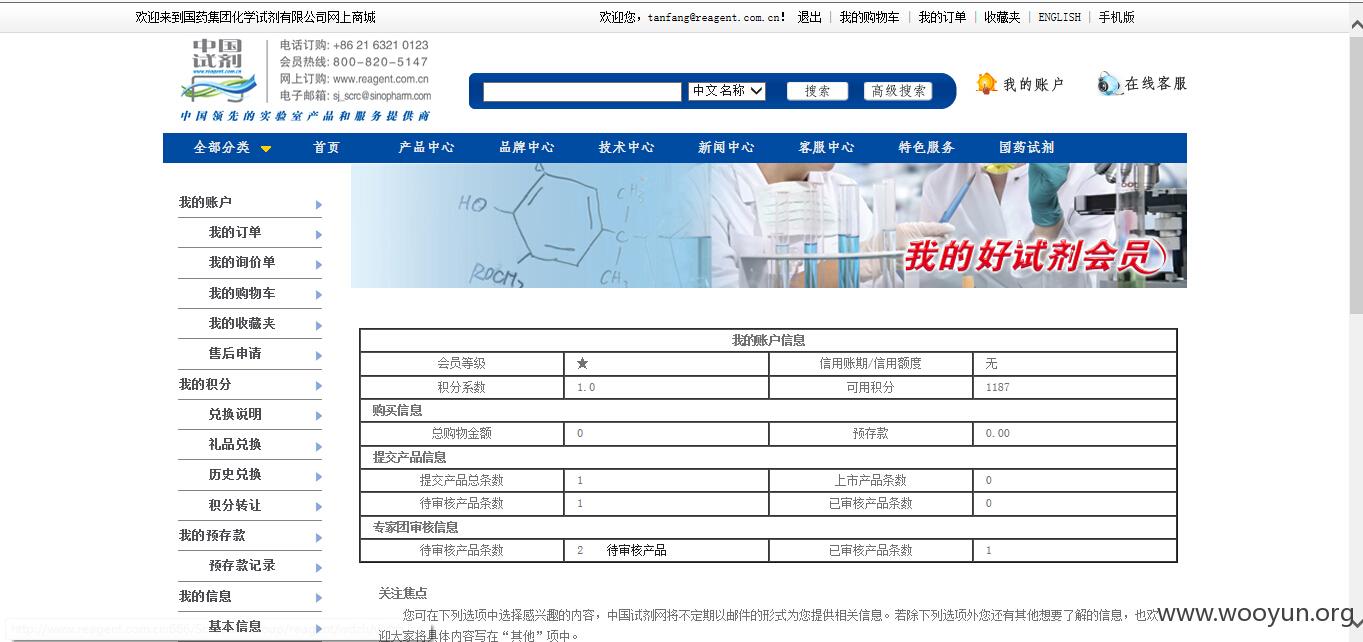Open 特色服务 navigation item
The height and width of the screenshot is (642, 1363).
(927, 147)
